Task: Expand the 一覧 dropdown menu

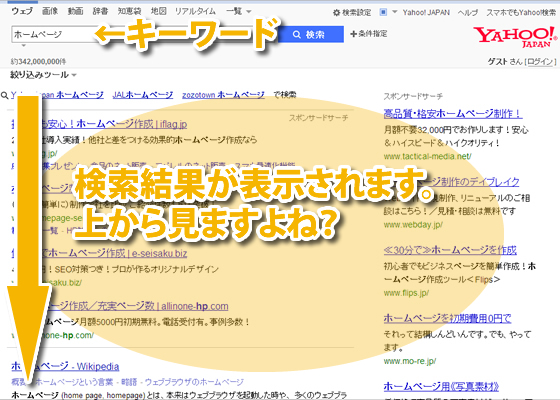Action: pyautogui.click(x=239, y=11)
